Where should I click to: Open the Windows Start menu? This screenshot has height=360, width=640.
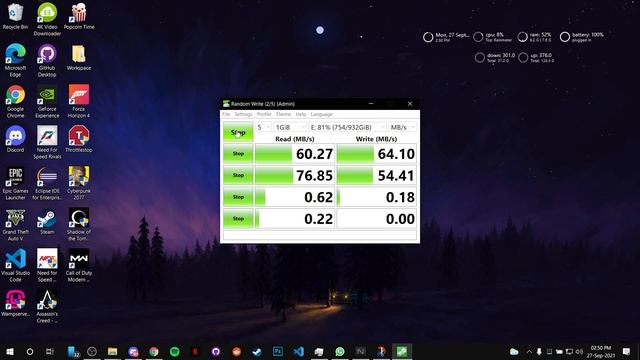[x=10, y=351]
